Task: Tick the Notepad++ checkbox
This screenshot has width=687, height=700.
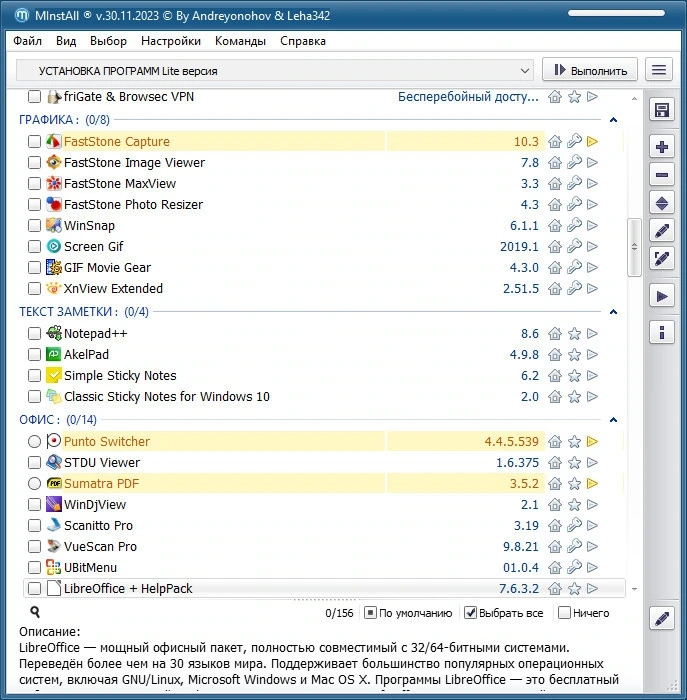Action: pyautogui.click(x=34, y=333)
